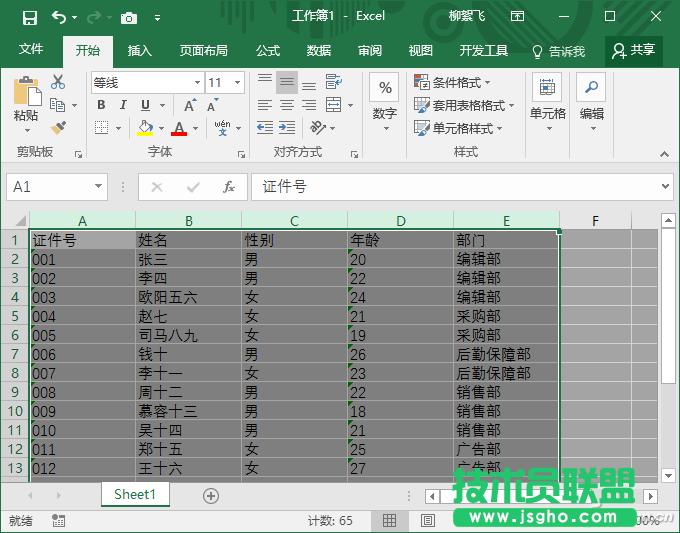Screen dimensions: 680x533
Task: Click the Decrease Indent icon
Action: 265,128
